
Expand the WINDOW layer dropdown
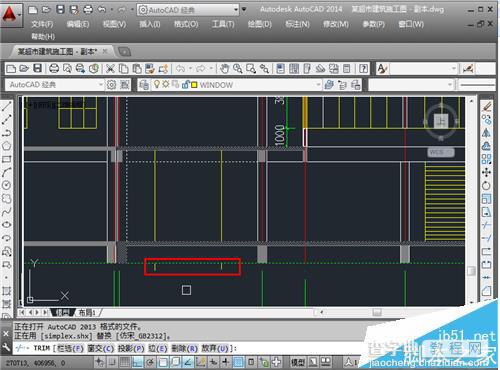[318, 85]
